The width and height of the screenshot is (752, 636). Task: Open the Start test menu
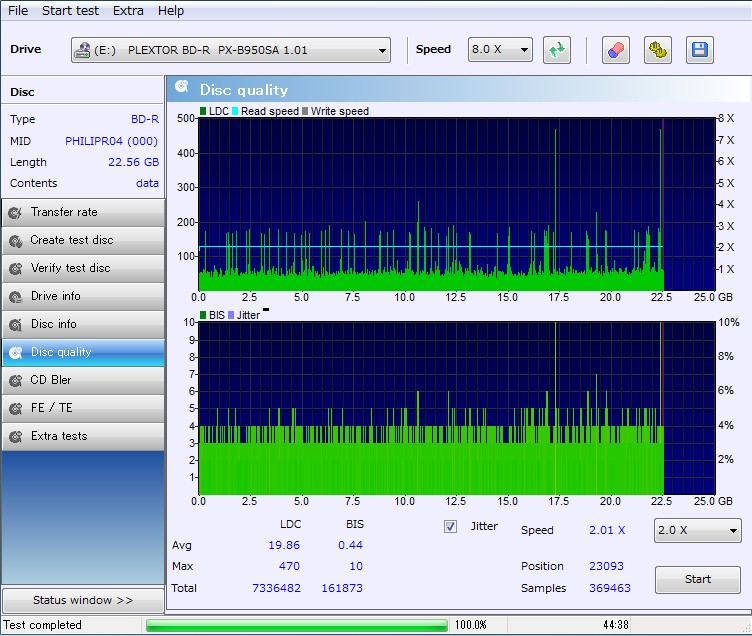click(70, 11)
